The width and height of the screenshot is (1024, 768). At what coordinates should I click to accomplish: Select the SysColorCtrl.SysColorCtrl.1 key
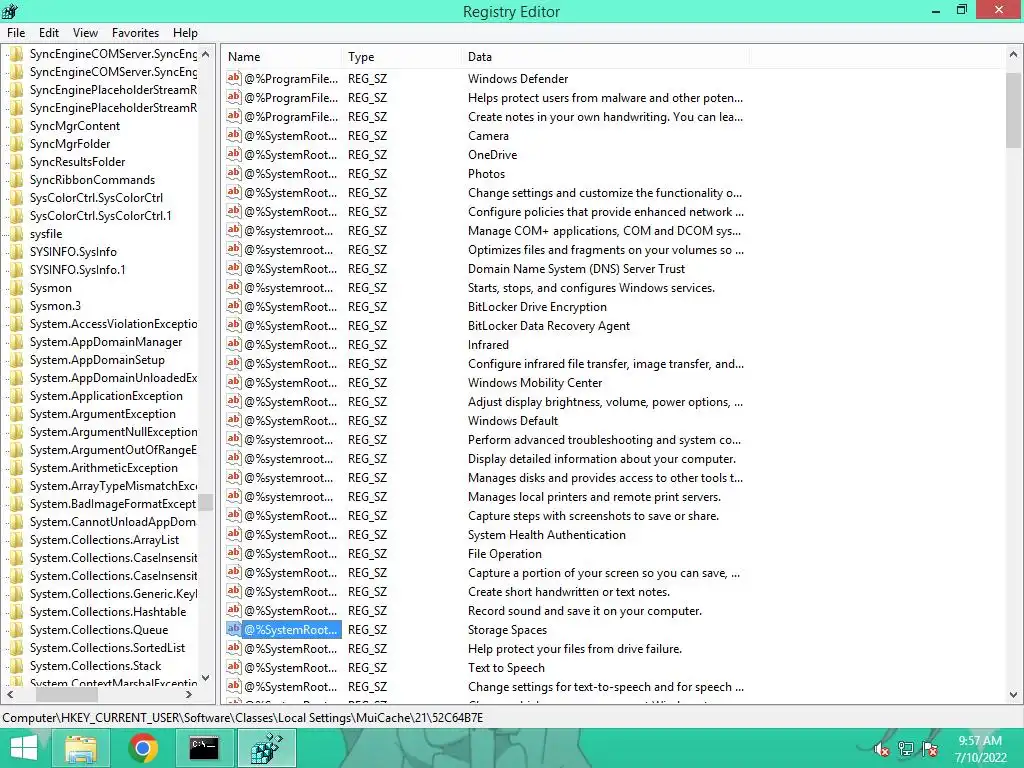click(100, 216)
